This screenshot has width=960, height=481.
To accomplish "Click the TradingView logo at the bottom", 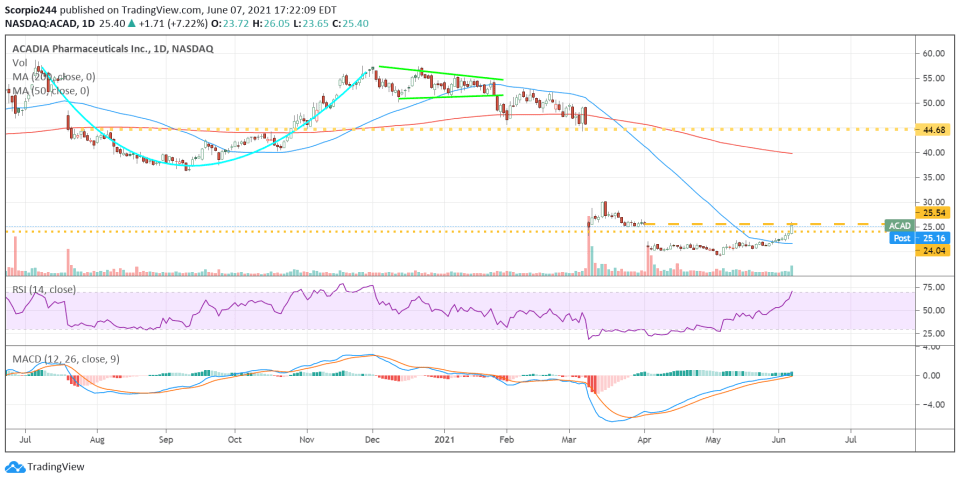I will pos(45,467).
